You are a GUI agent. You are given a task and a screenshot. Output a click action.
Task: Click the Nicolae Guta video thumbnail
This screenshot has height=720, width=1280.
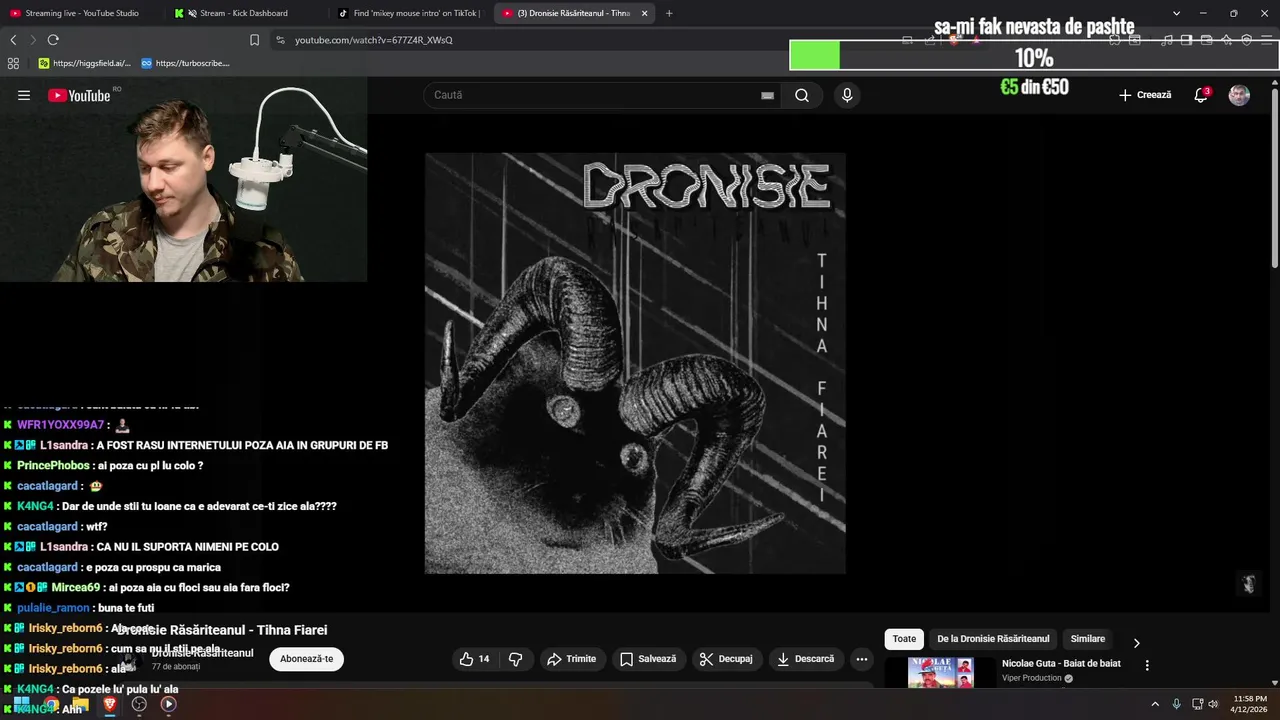[941, 672]
